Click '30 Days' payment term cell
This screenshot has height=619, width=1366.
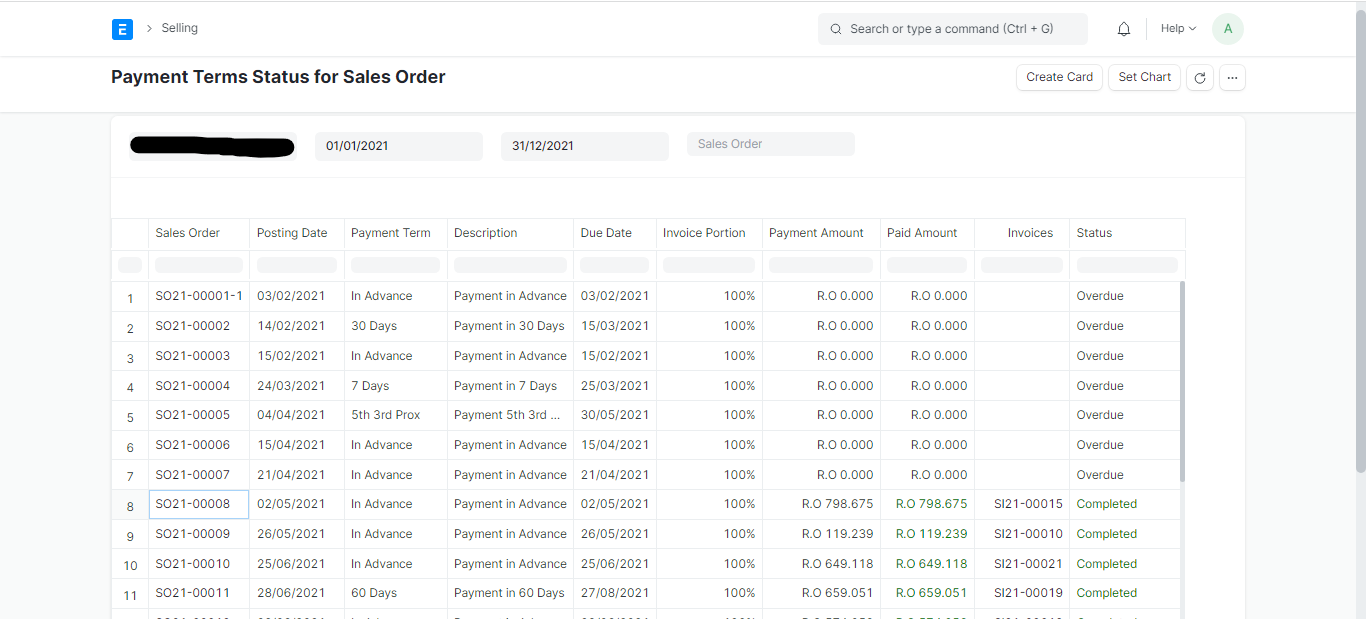(396, 326)
